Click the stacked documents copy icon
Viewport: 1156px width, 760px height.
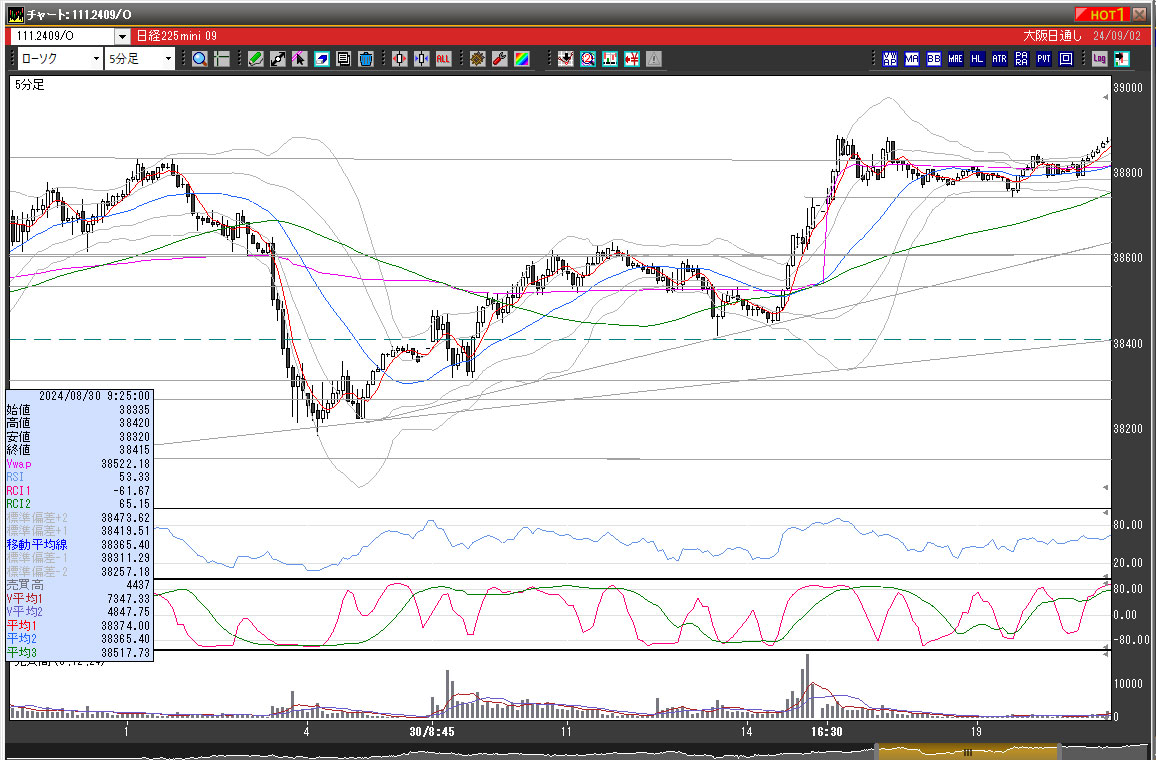pyautogui.click(x=344, y=59)
